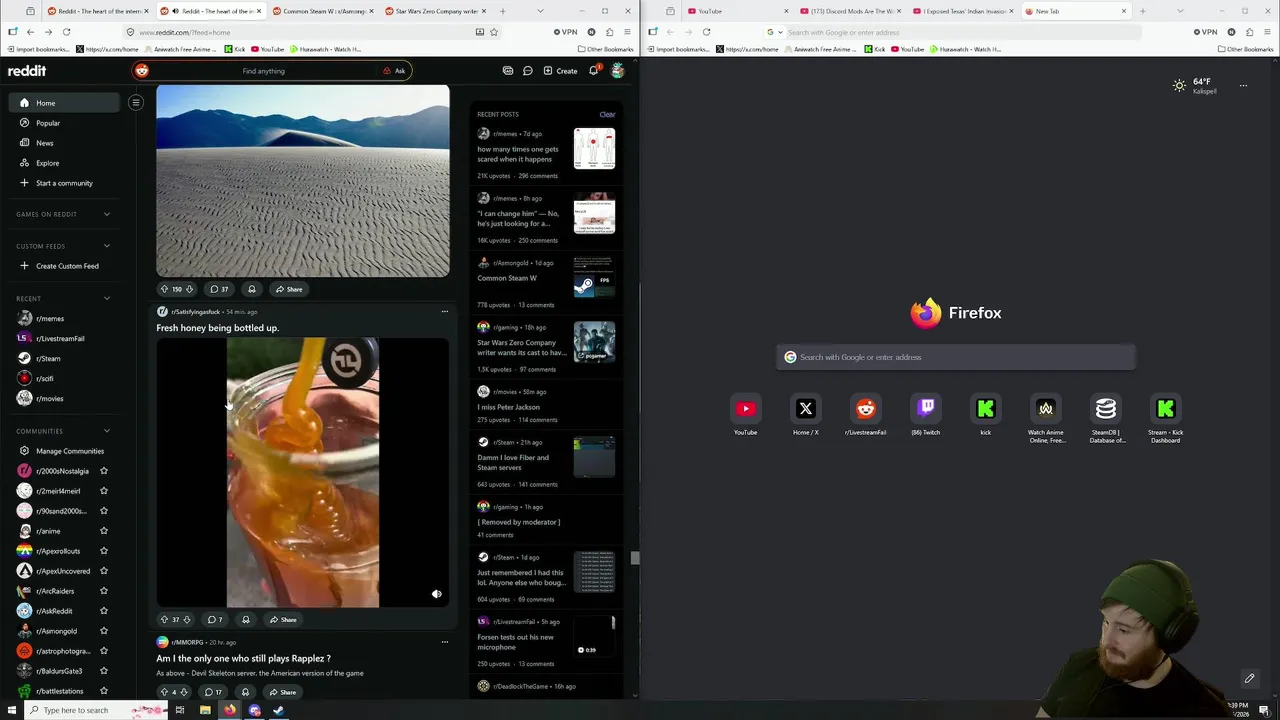Share the Fresh honey post
The width and height of the screenshot is (1280, 720).
[283, 620]
